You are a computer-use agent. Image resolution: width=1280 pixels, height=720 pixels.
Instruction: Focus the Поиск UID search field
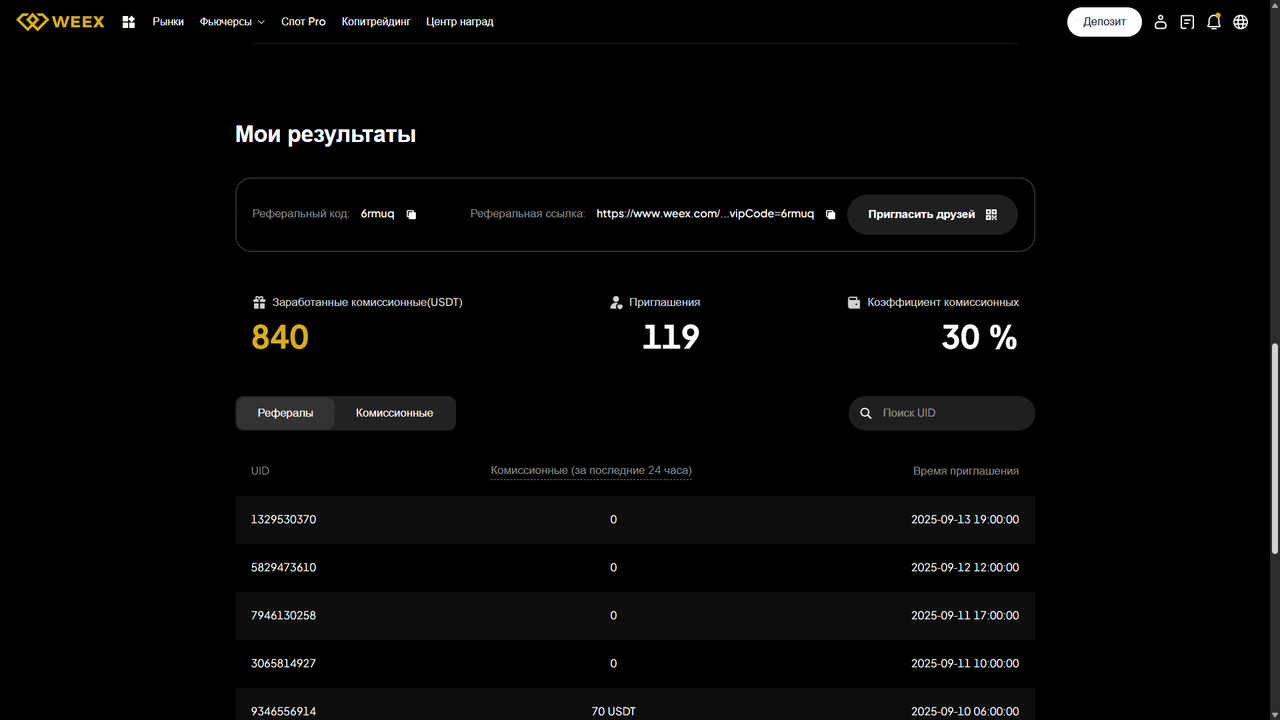point(941,413)
